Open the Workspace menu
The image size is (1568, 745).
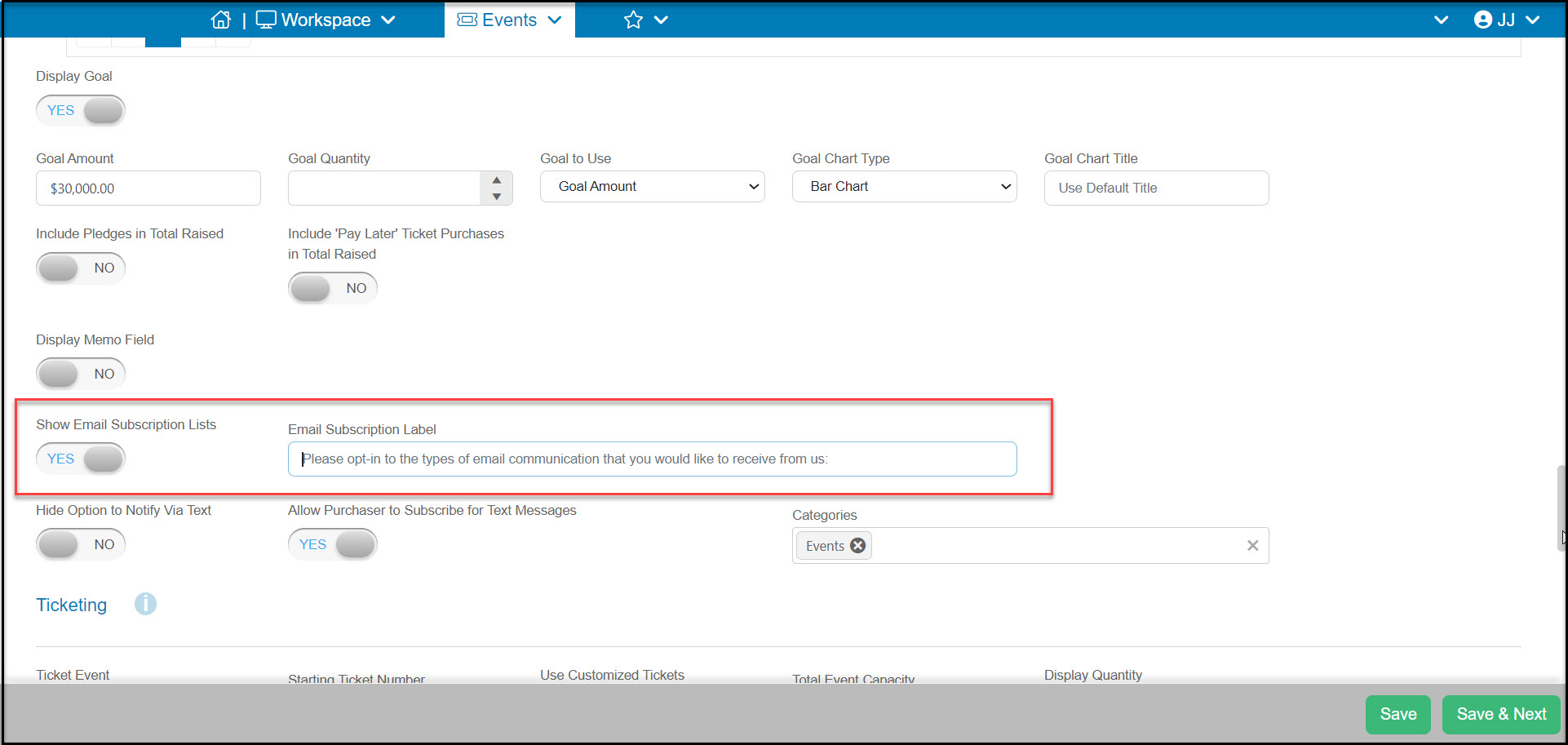pyautogui.click(x=326, y=20)
